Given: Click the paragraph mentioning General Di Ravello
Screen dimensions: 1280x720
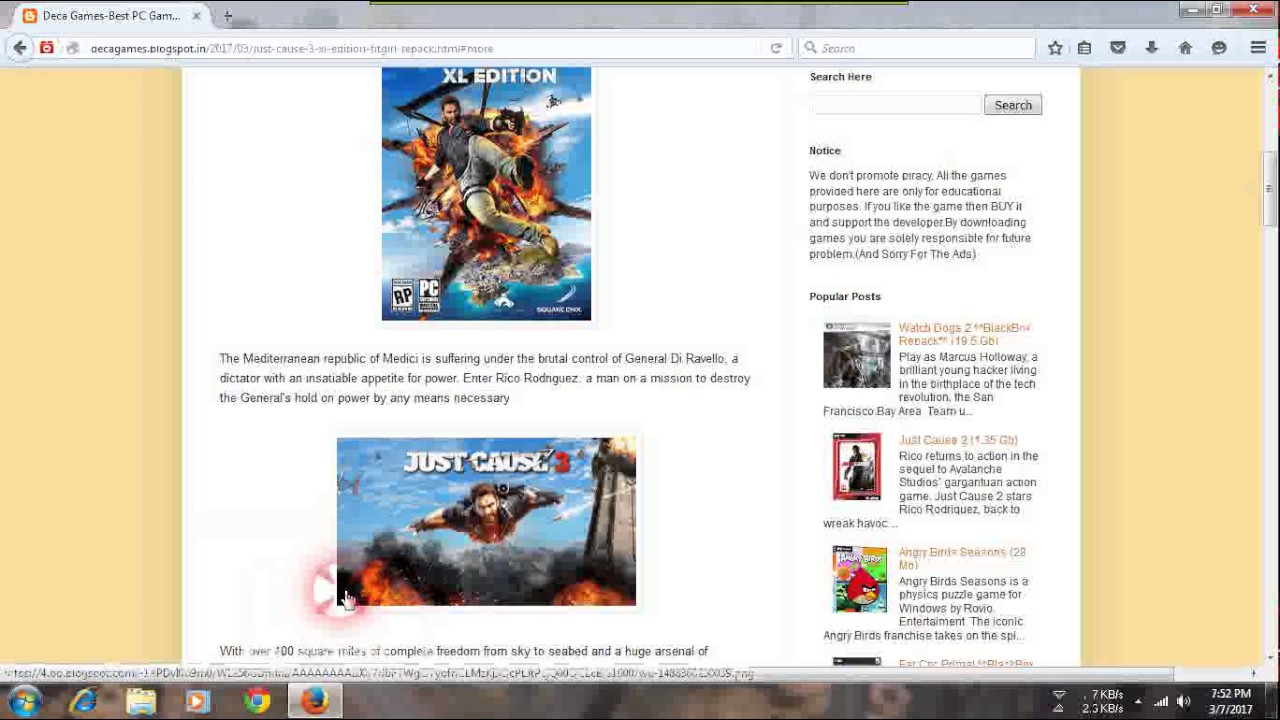Looking at the screenshot, I should [x=485, y=378].
